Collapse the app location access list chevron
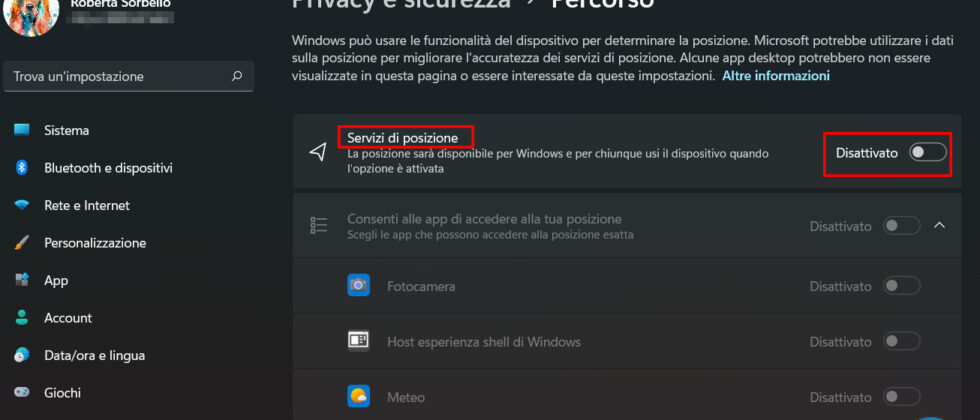This screenshot has width=980, height=420. [x=939, y=226]
